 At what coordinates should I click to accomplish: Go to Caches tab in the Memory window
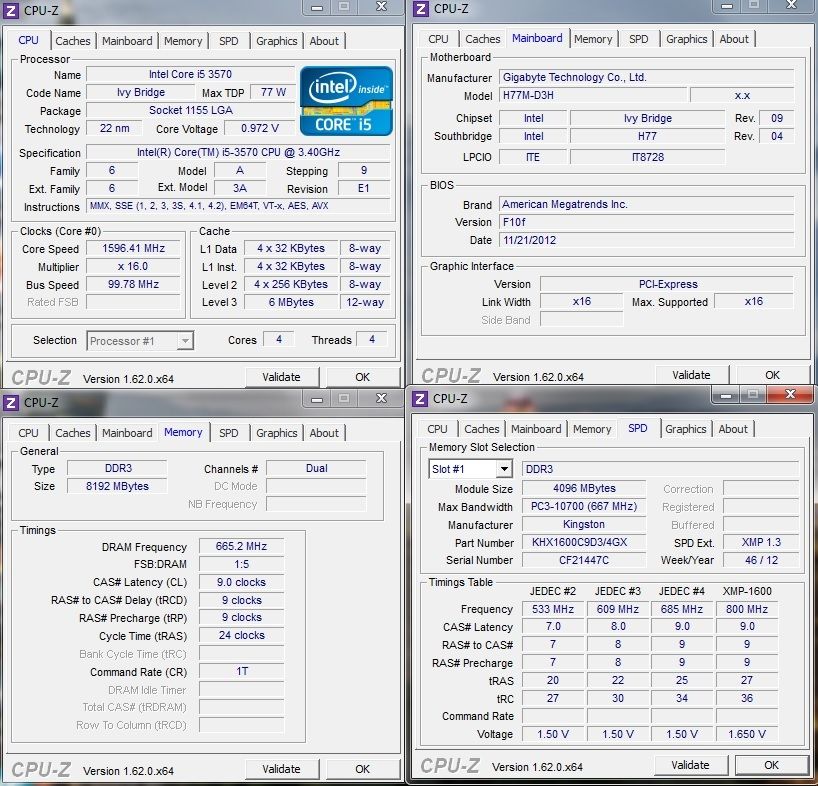[x=73, y=433]
